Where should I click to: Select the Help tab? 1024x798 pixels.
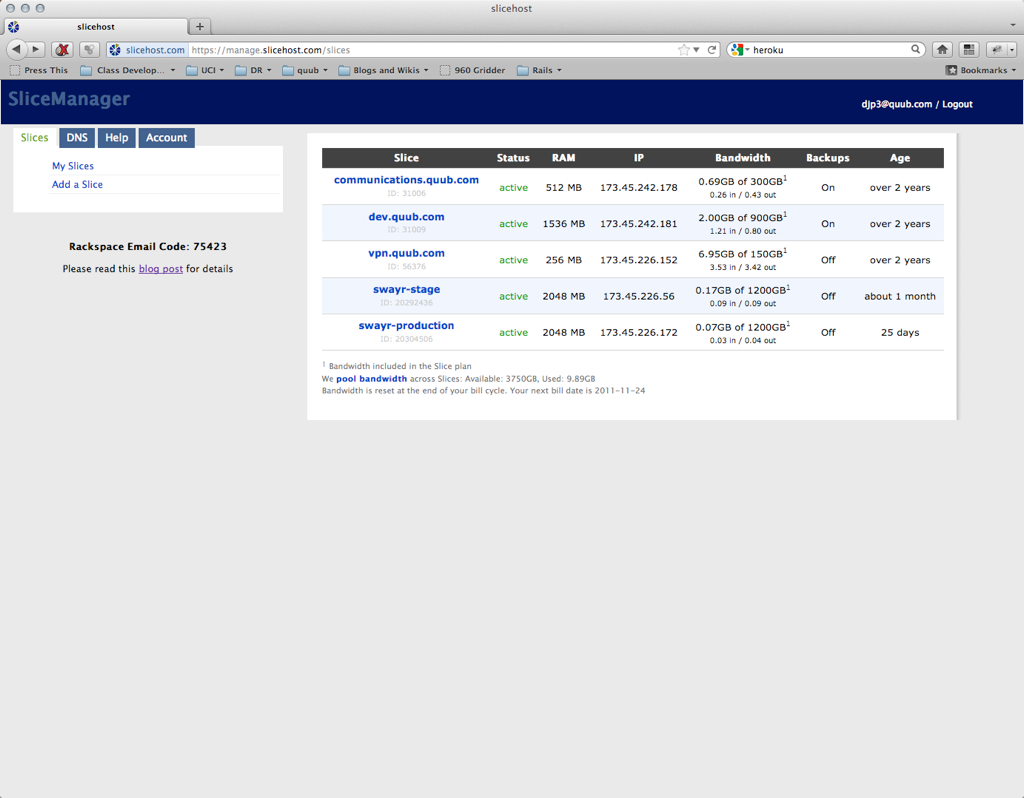click(x=117, y=138)
